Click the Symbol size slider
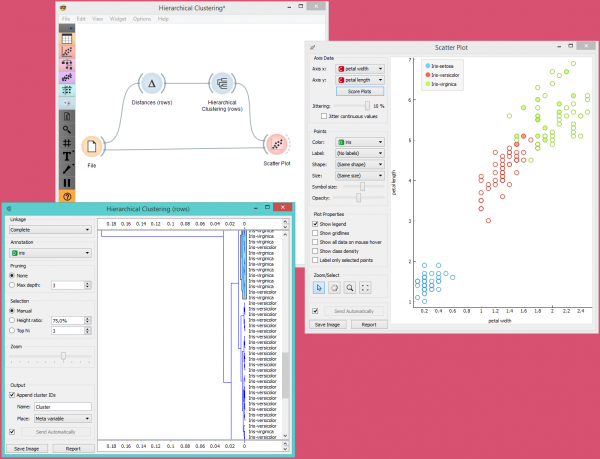 [362, 186]
